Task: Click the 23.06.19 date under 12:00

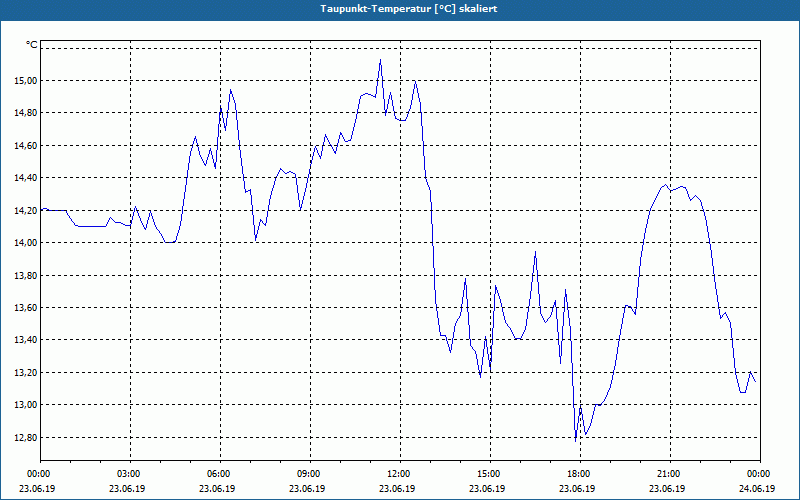Action: click(x=397, y=488)
